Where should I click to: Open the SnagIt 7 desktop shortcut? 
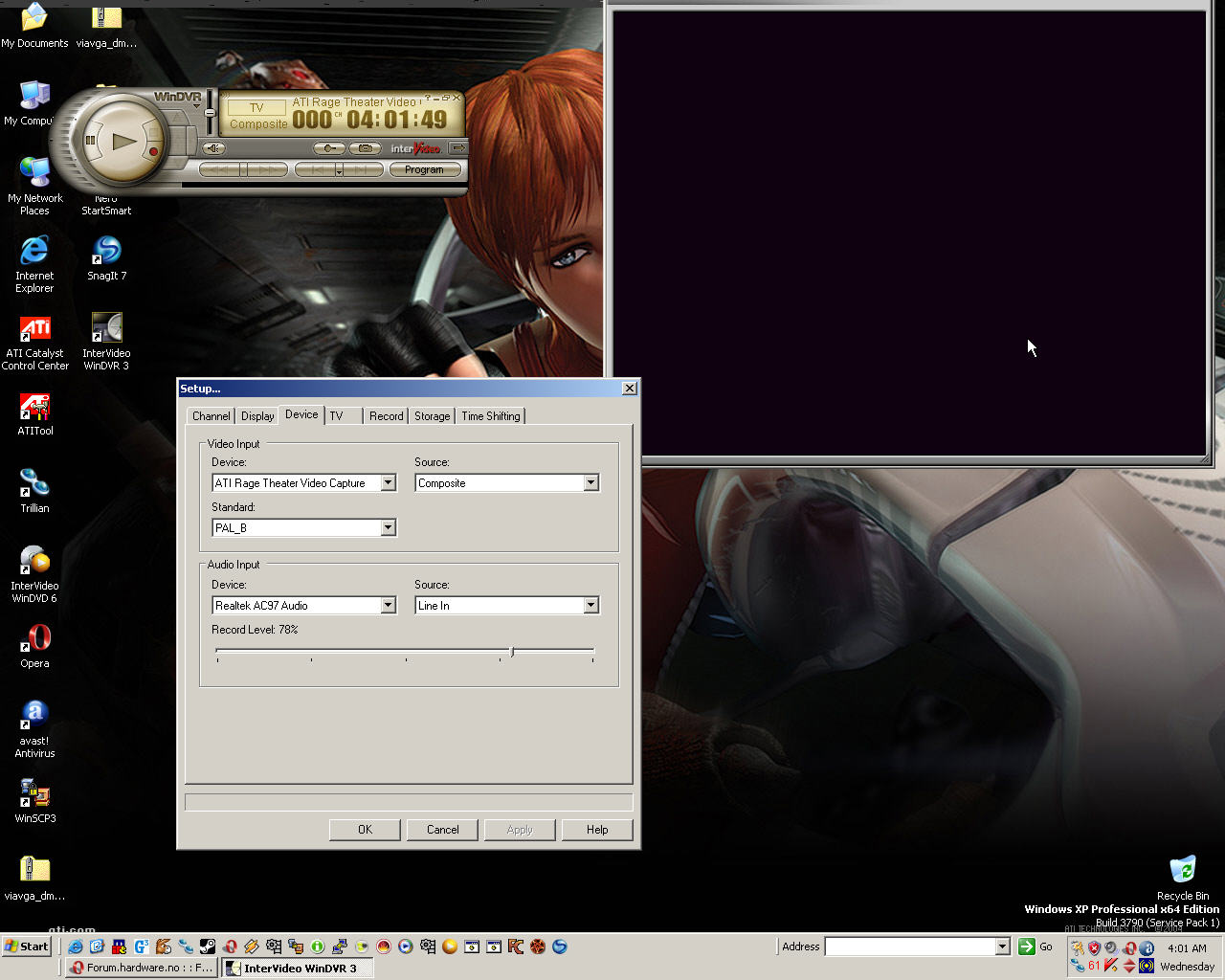(106, 258)
